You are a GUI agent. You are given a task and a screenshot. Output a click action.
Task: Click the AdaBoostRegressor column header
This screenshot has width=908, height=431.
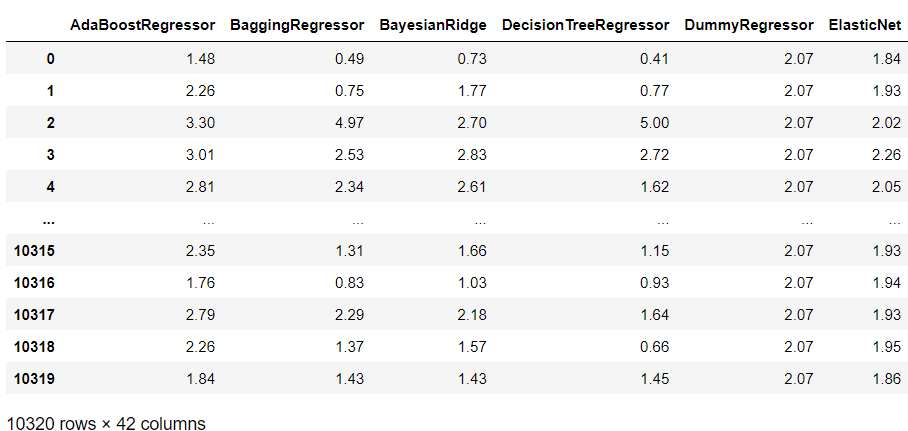142,24
